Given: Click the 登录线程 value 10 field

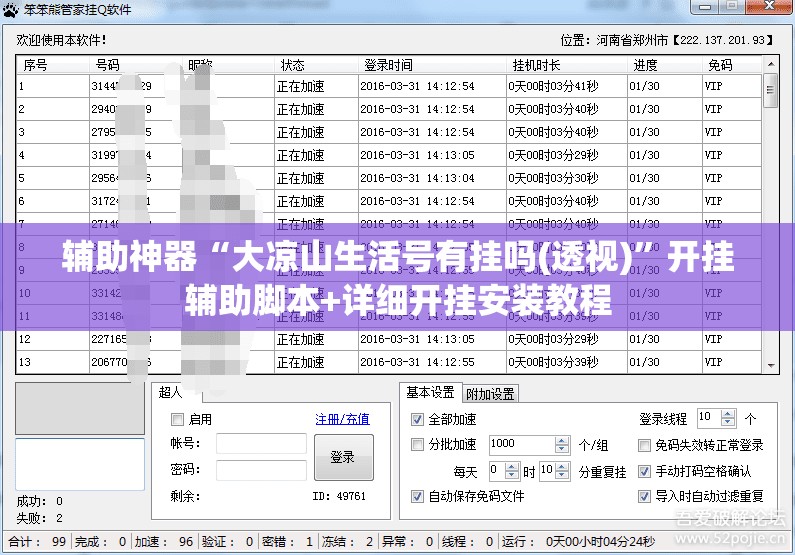Looking at the screenshot, I should pyautogui.click(x=709, y=418).
